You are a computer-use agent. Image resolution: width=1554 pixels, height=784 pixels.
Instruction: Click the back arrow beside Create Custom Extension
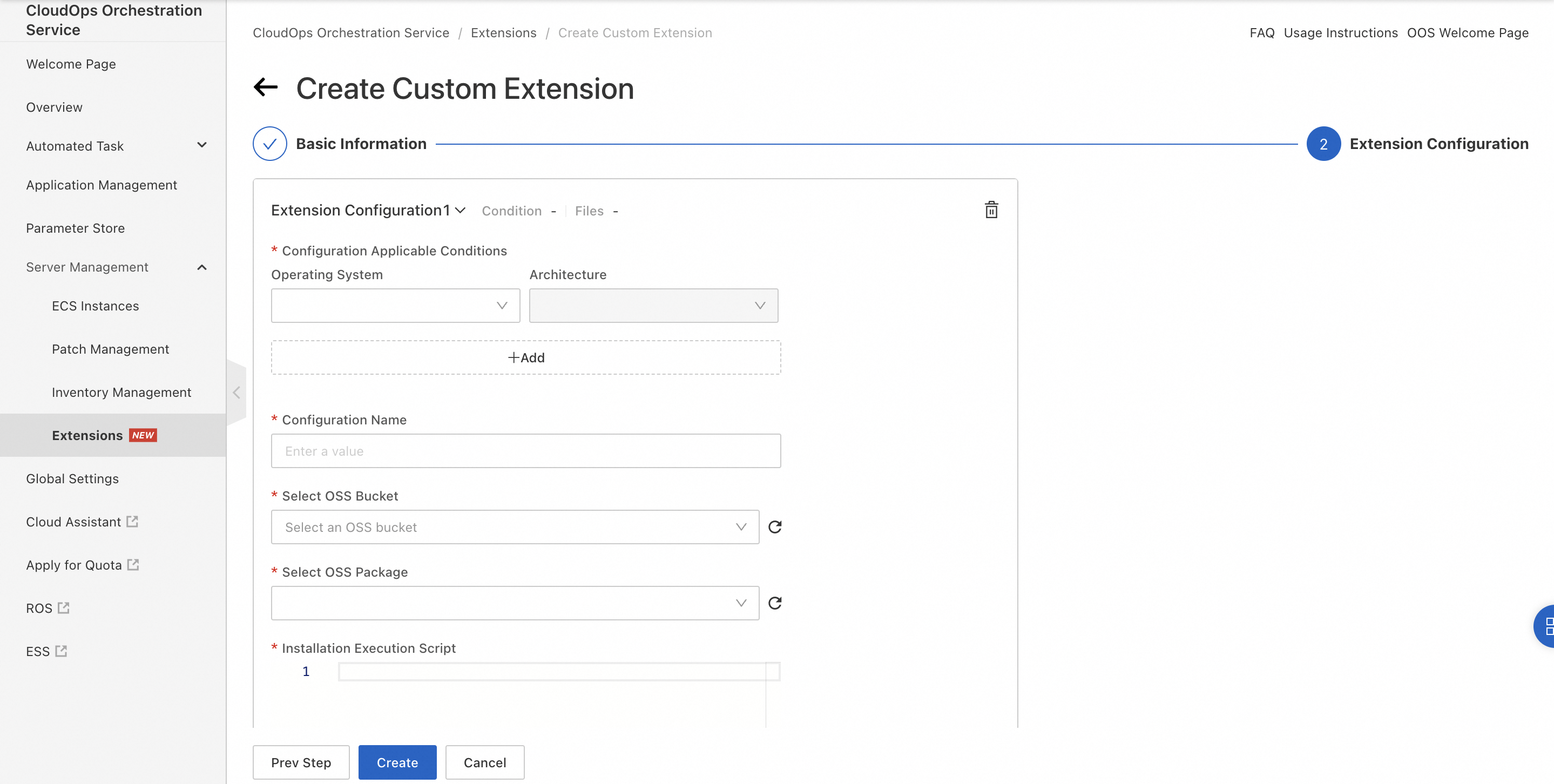[266, 87]
